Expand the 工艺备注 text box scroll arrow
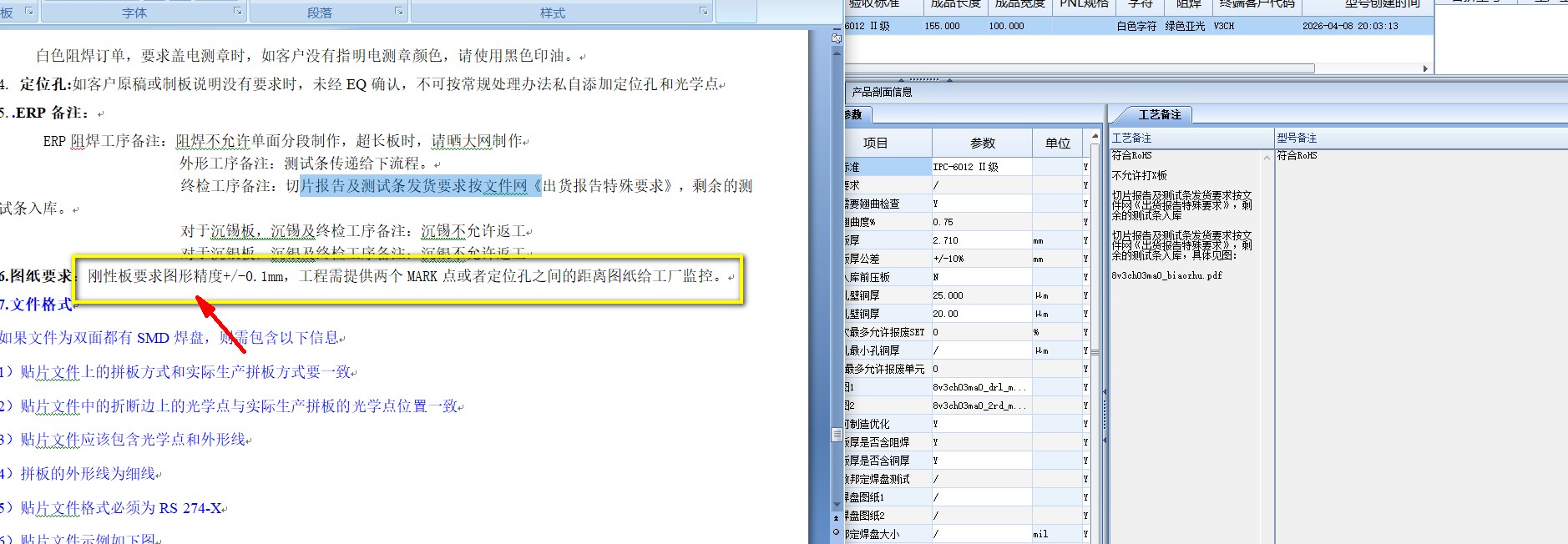The height and width of the screenshot is (544, 1568). [1267, 157]
